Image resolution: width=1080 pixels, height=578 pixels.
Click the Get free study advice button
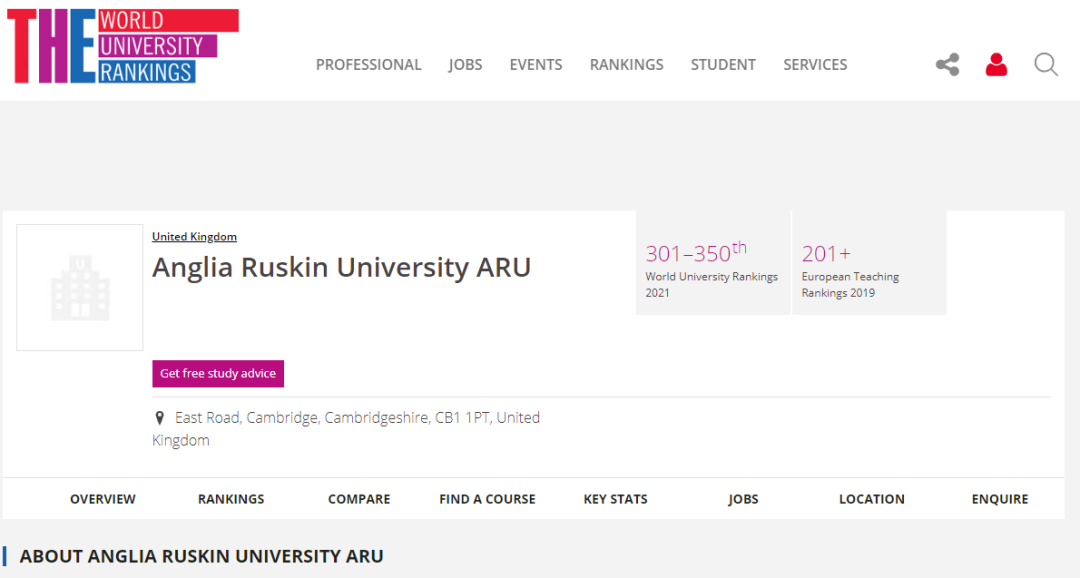coord(218,373)
